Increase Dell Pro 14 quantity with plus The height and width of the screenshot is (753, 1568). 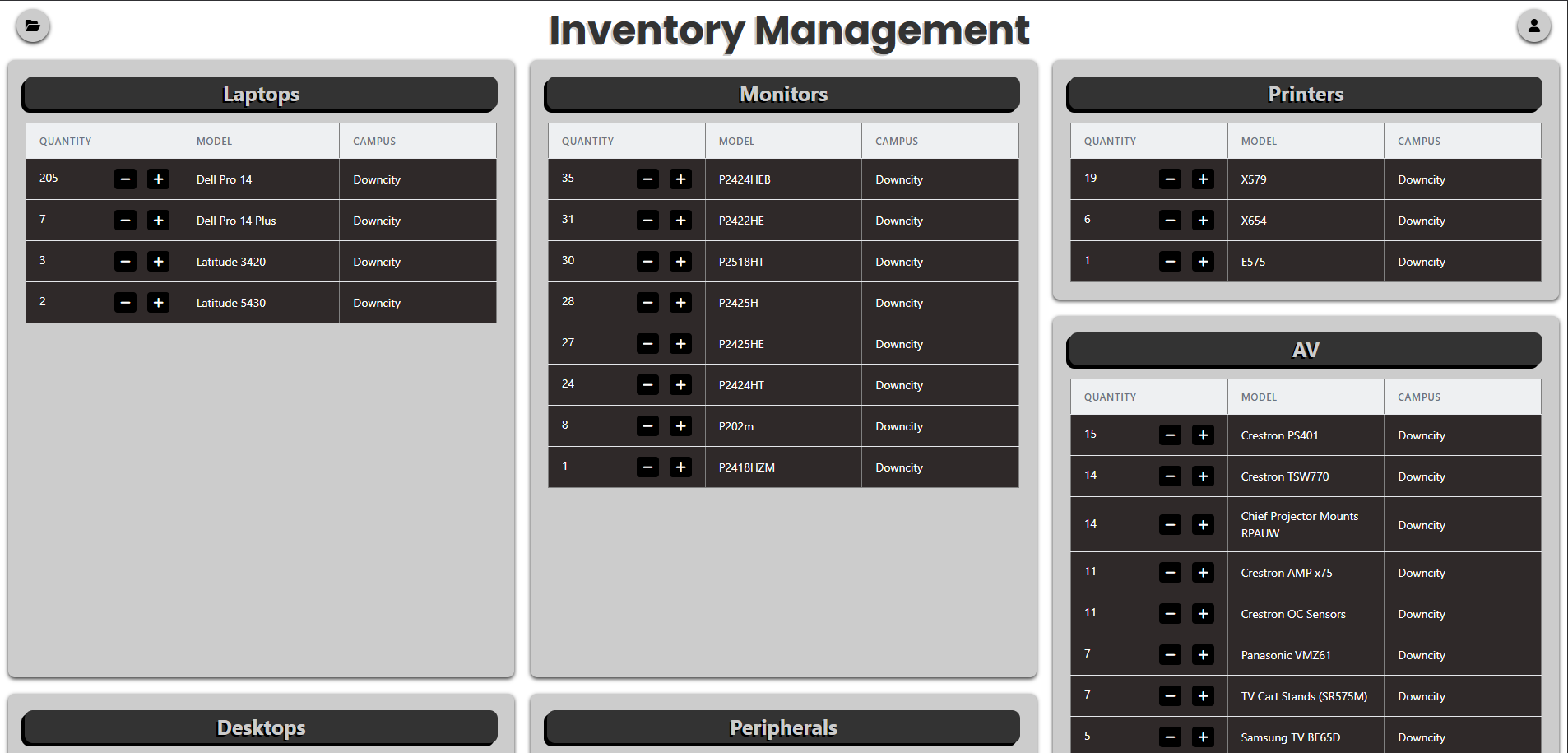coord(158,179)
